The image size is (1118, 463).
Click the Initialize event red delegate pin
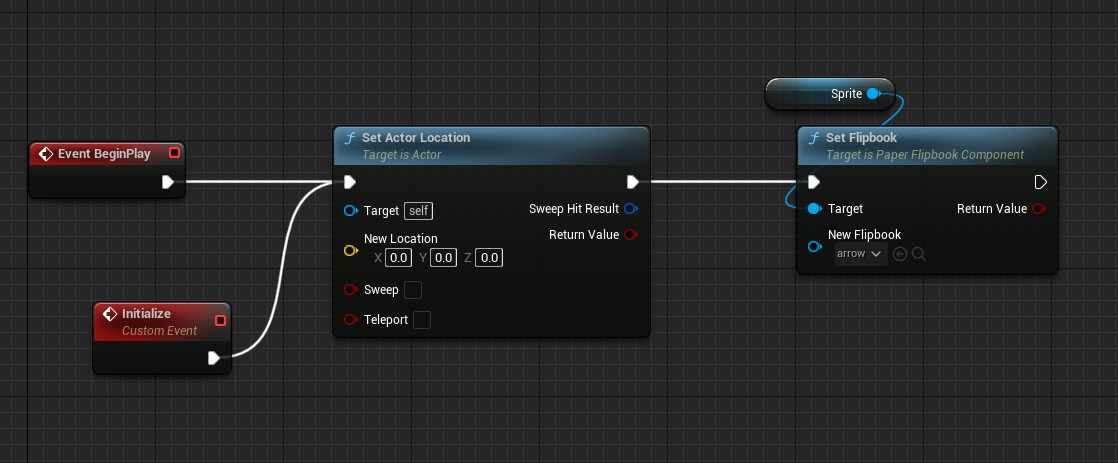pyautogui.click(x=221, y=321)
